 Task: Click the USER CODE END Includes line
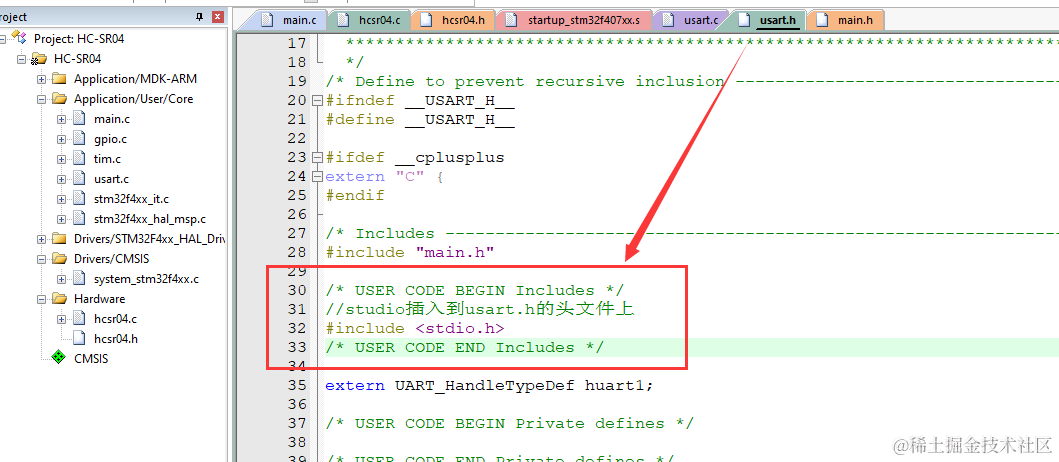pos(465,347)
